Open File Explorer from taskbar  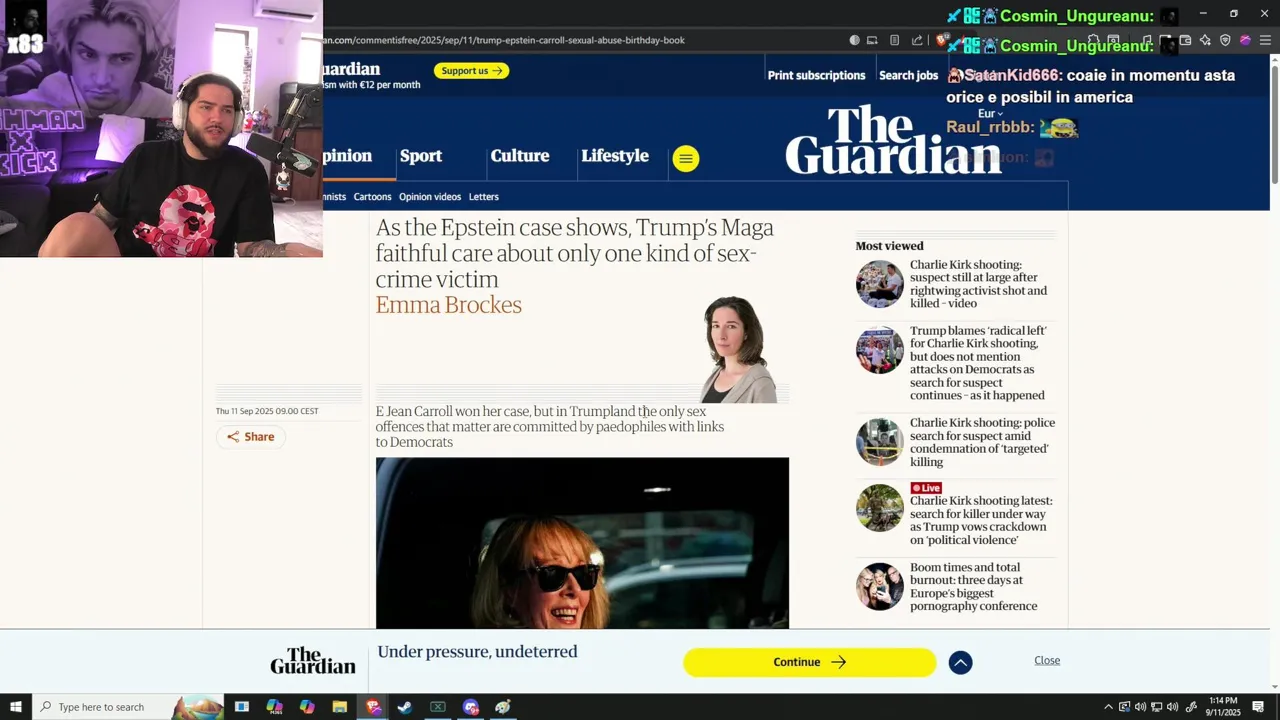coord(340,707)
